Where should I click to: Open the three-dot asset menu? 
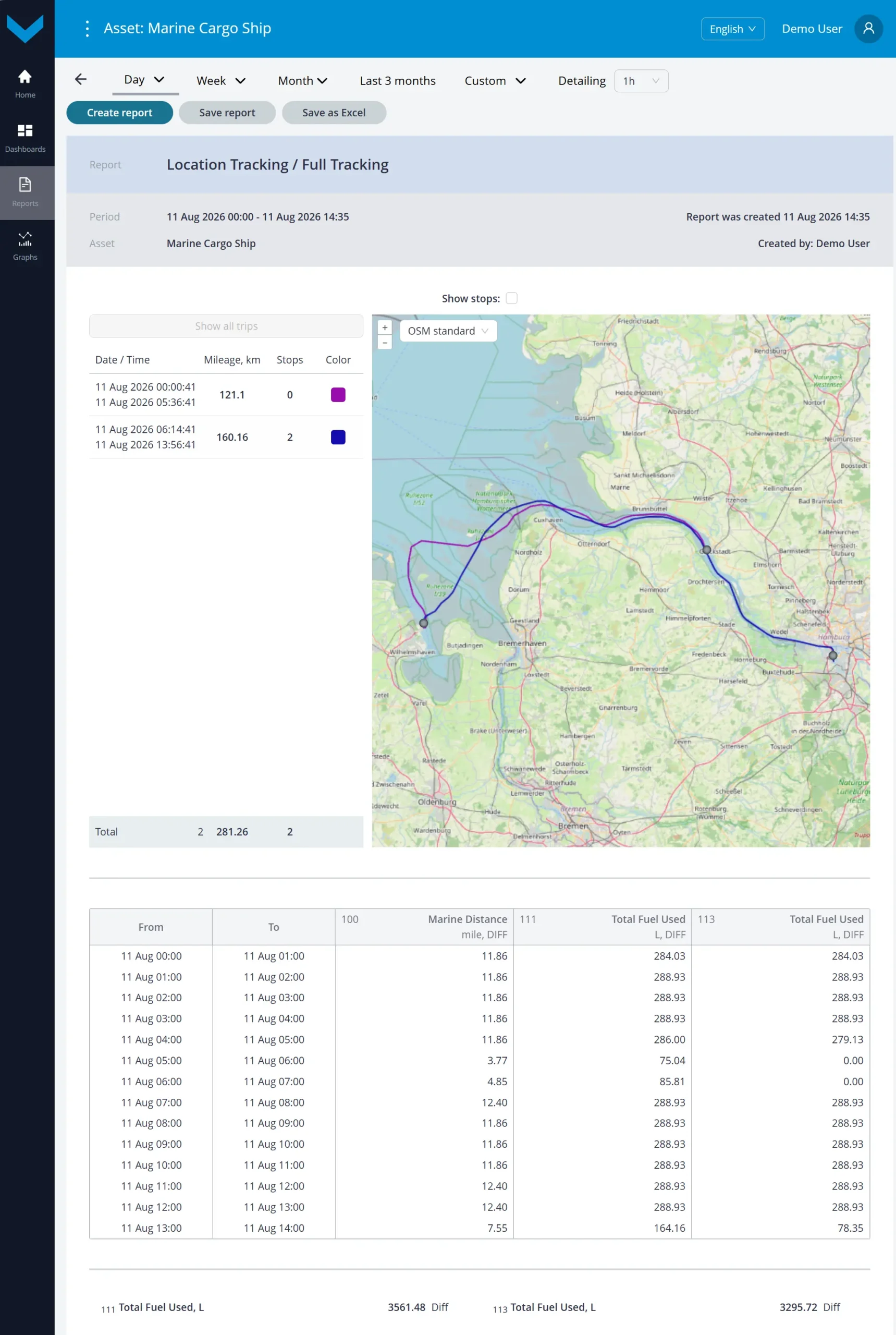(87, 29)
